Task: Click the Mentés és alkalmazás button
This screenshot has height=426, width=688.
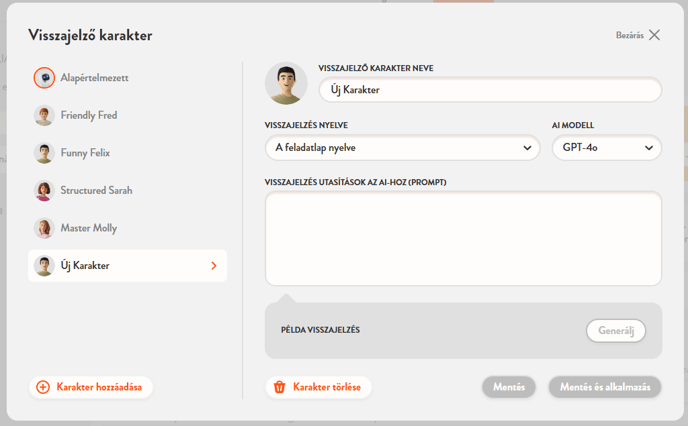Action: point(604,387)
